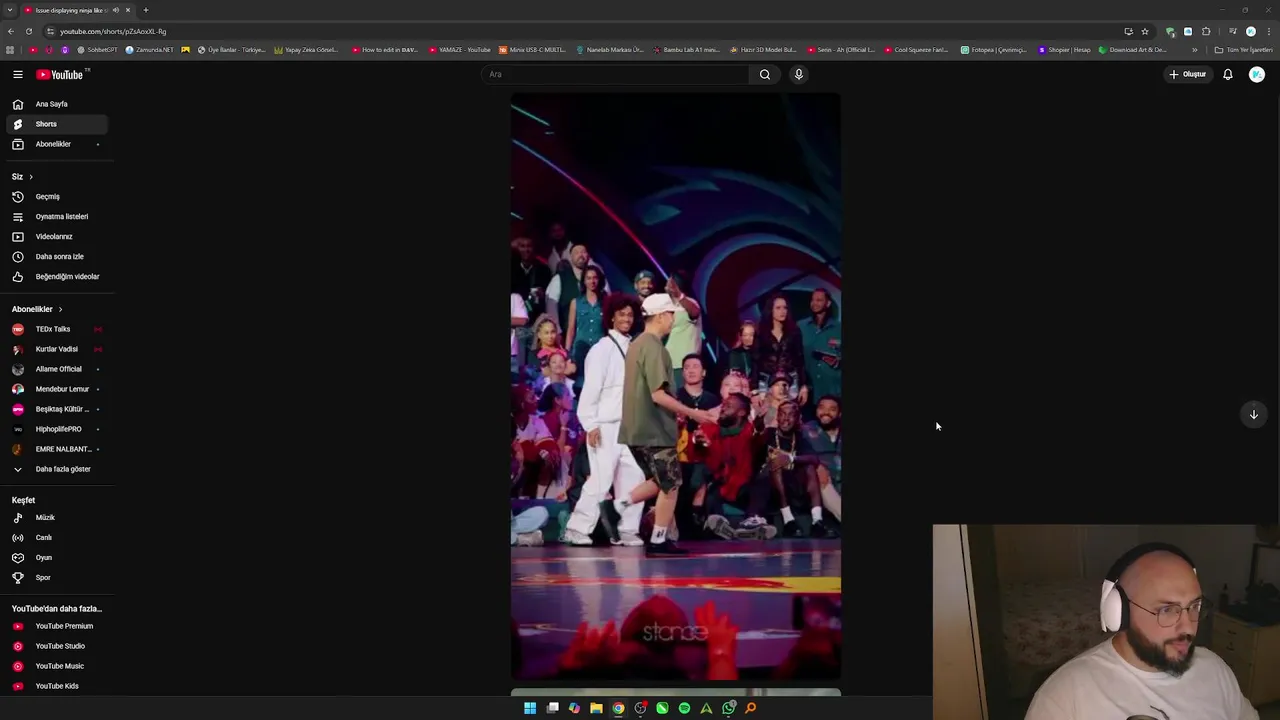1280x720 pixels.
Task: Mute the tab via speaker icon
Action: coord(116,10)
